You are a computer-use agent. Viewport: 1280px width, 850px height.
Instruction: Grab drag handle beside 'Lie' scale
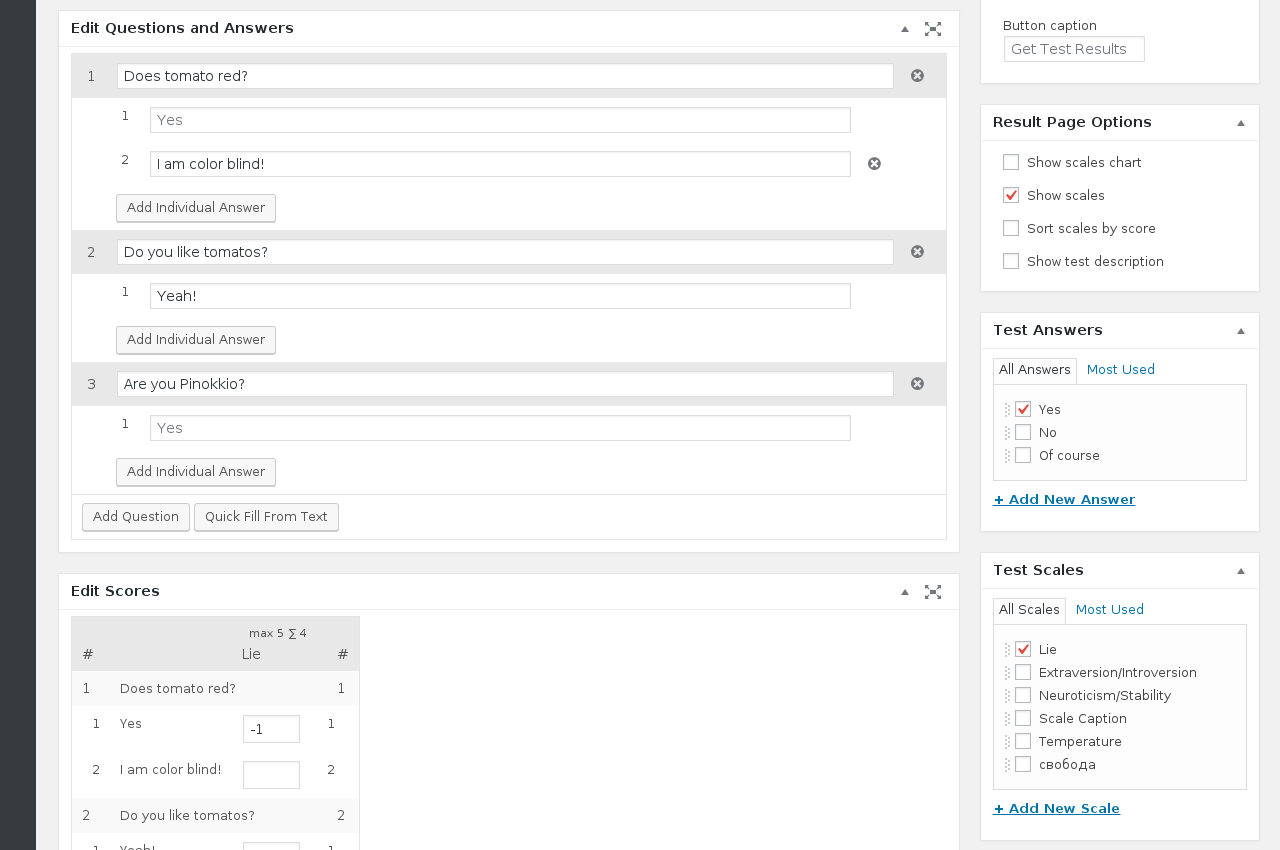(x=1007, y=650)
